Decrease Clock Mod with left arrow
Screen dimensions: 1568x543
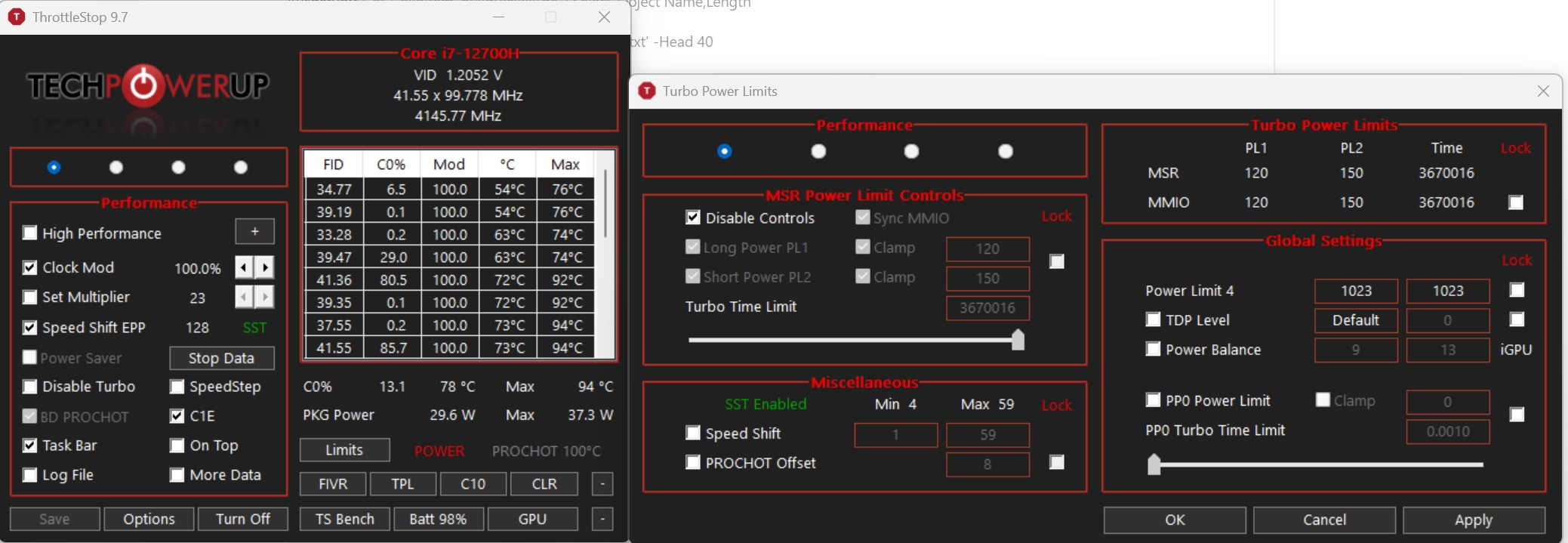pos(244,267)
